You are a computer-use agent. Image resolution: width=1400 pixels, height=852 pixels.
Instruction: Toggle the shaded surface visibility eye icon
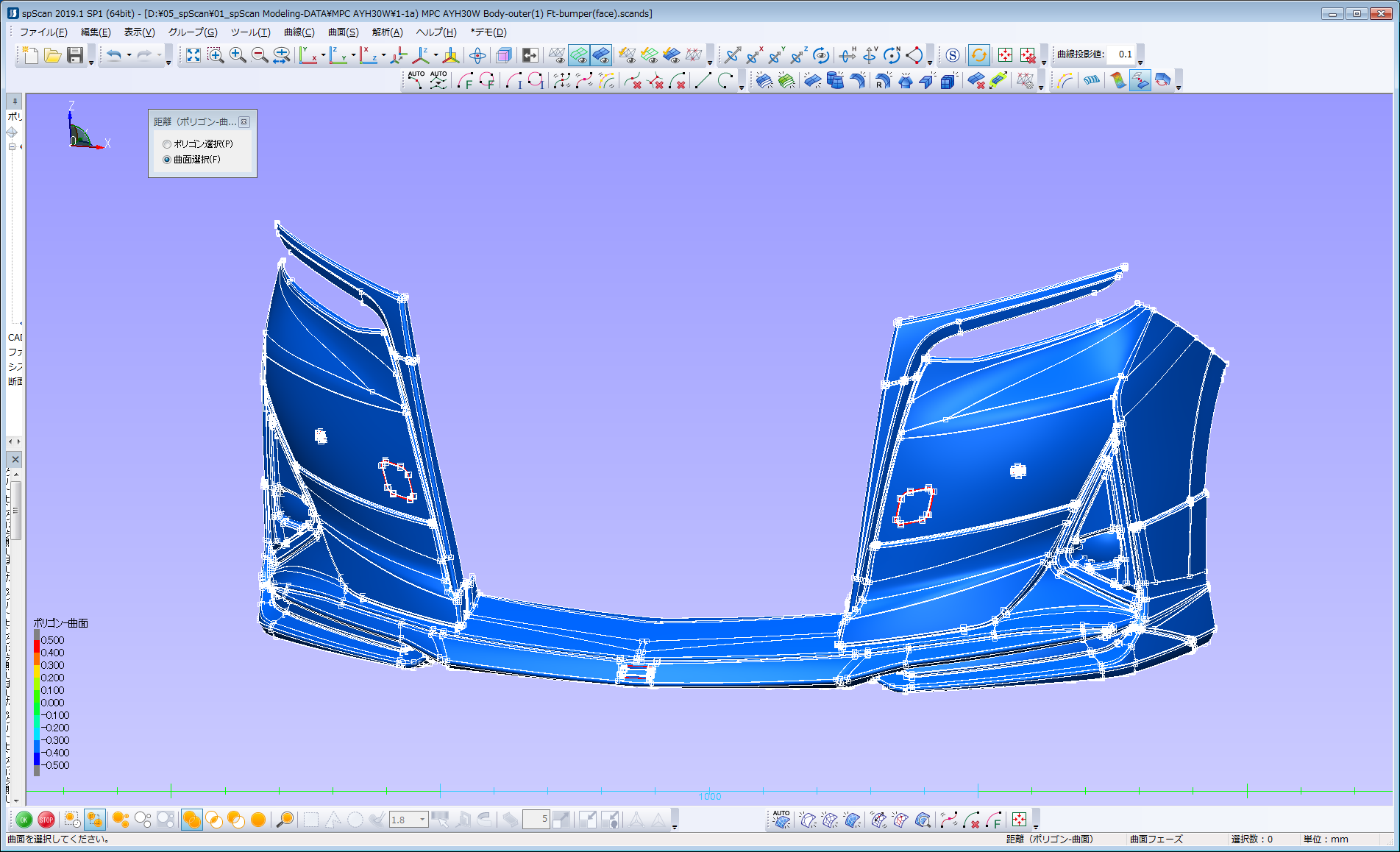coord(601,55)
